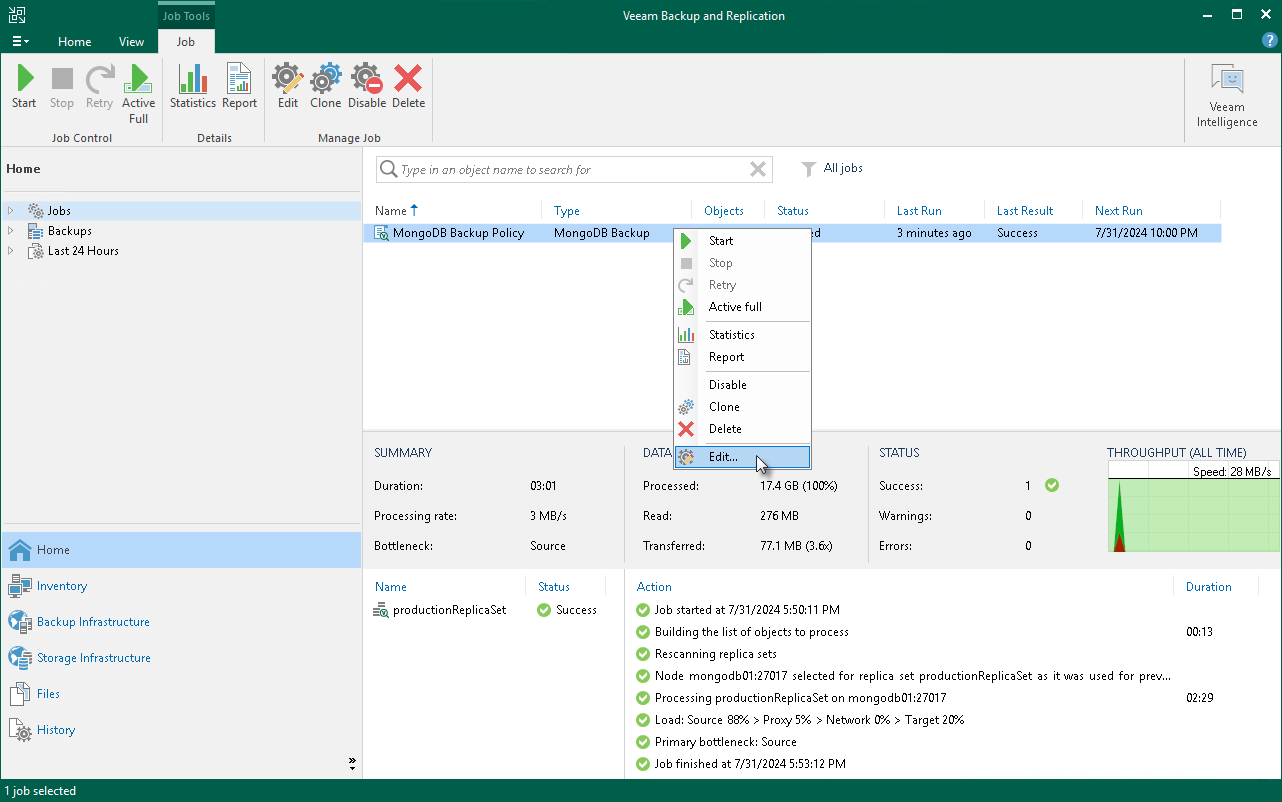Click the Stop ribbon button
This screenshot has width=1282, height=802.
coord(62,87)
